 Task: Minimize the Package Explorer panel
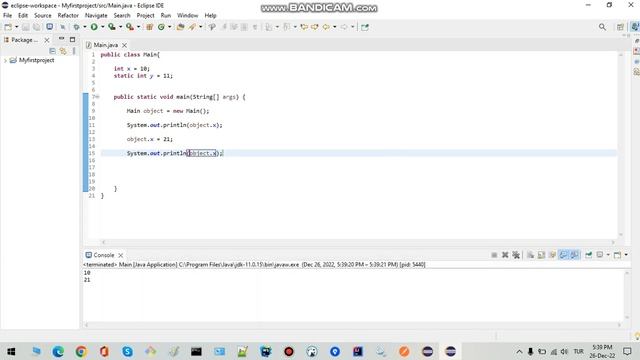(x=61, y=39)
